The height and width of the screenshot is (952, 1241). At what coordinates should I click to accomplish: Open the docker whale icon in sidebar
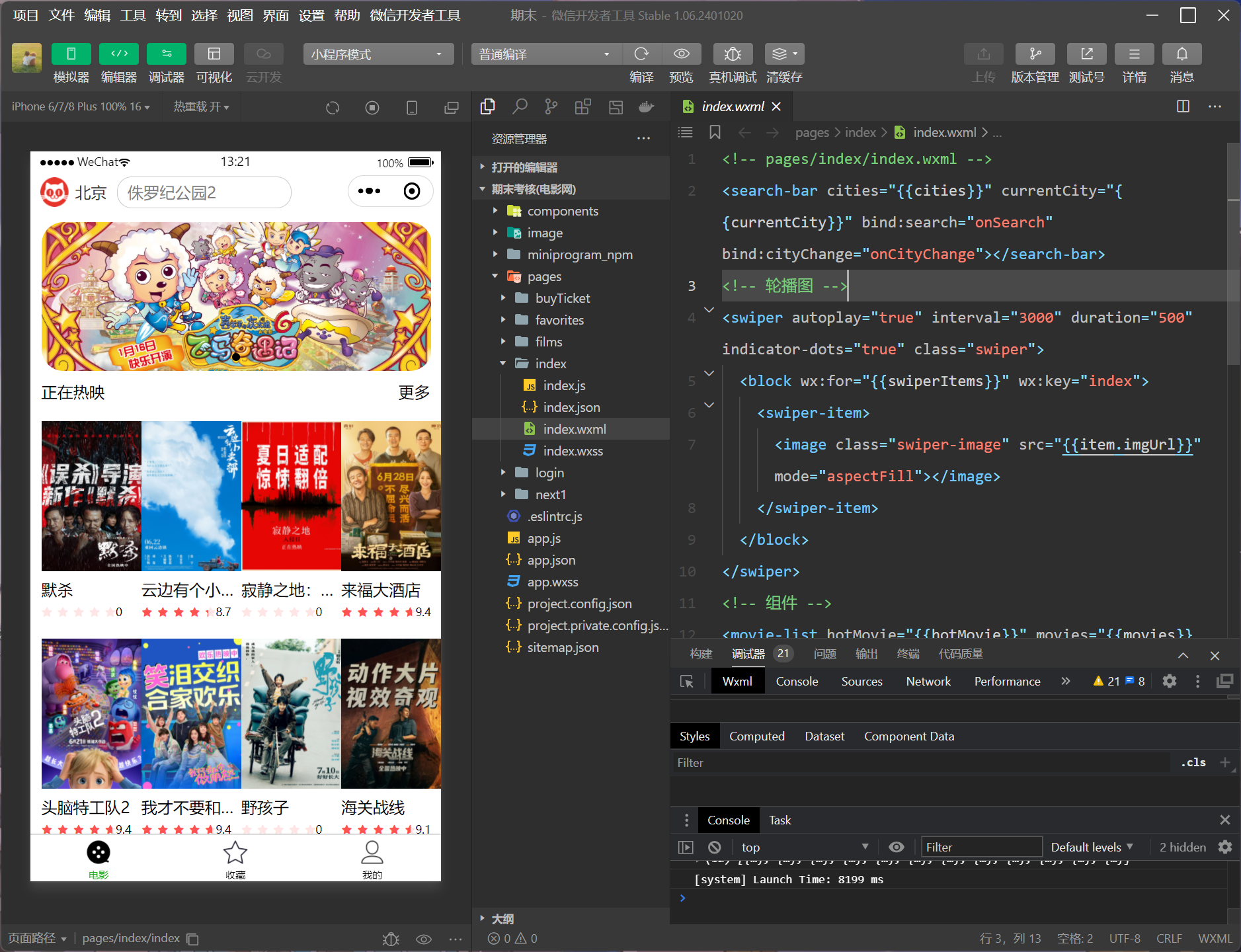(647, 106)
